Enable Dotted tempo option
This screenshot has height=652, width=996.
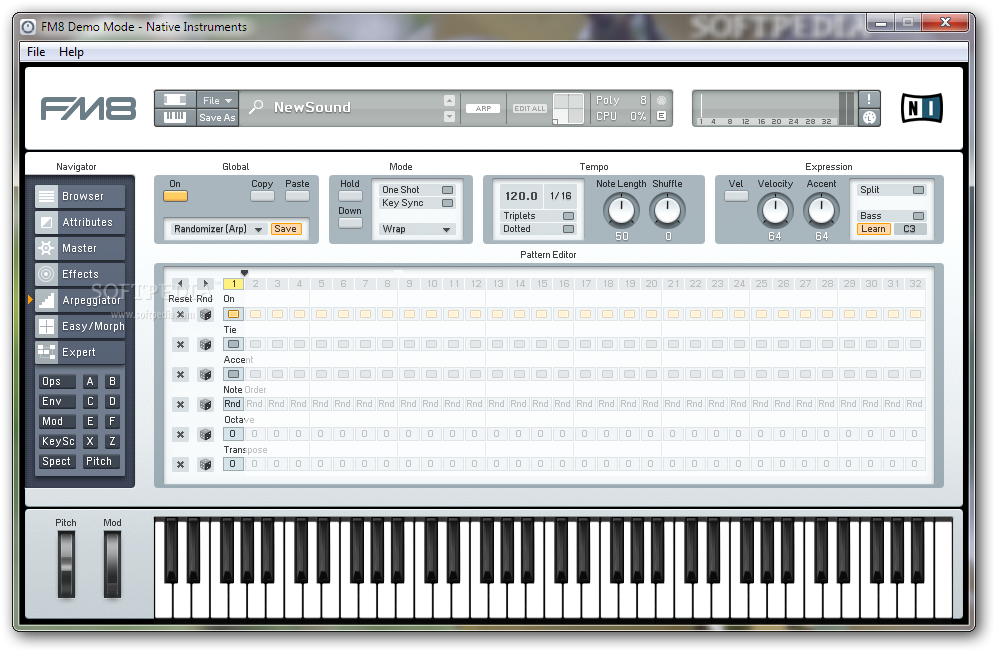tap(569, 229)
